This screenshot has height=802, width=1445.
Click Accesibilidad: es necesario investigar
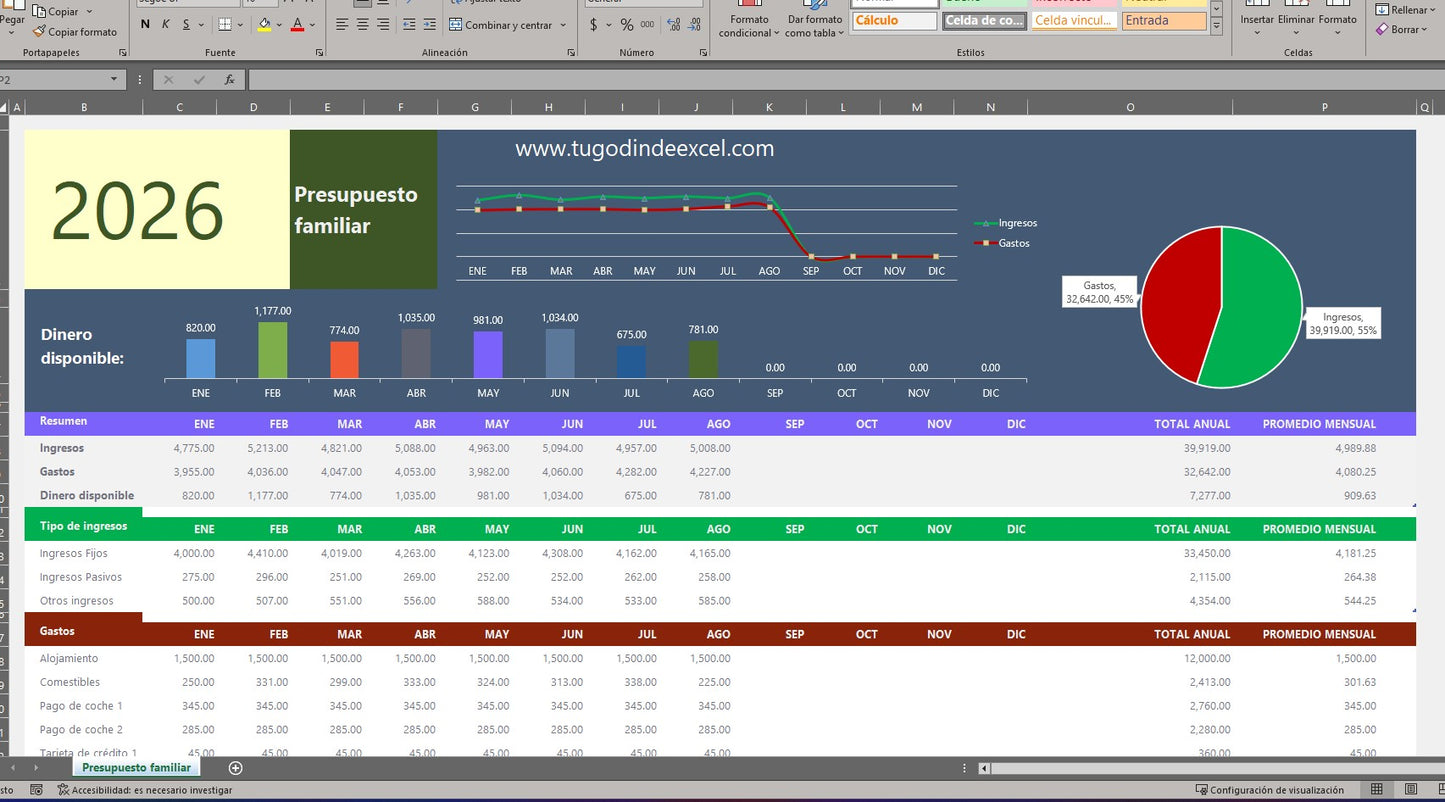[145, 790]
